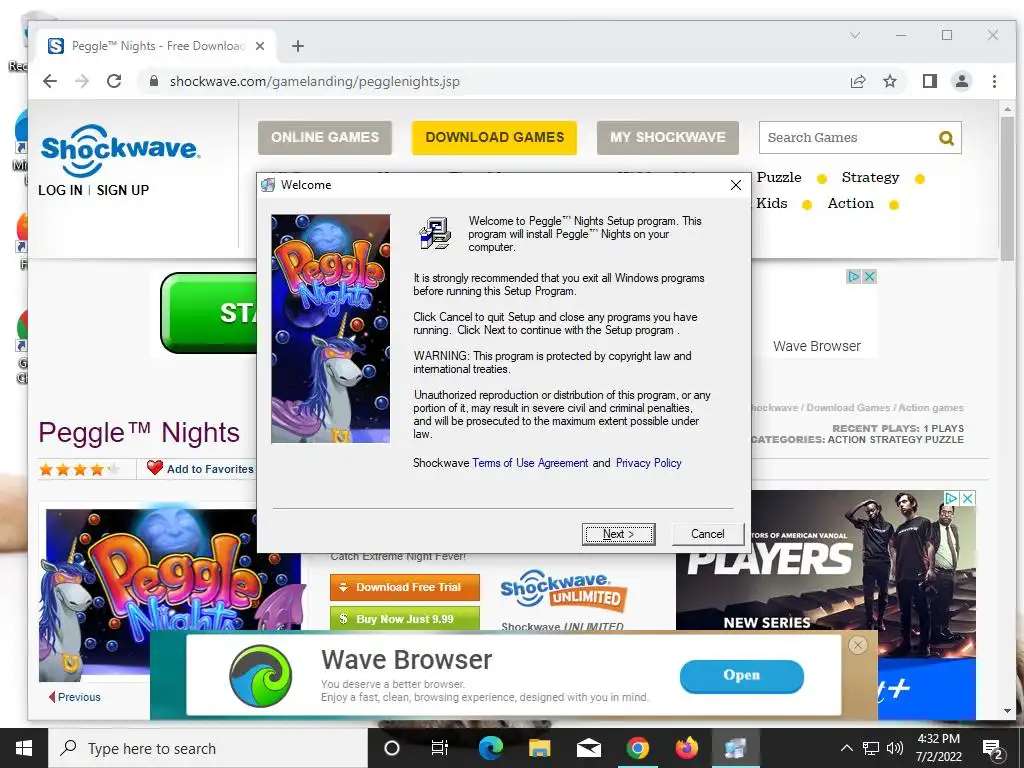
Task: Click the Shockwave logo
Action: [119, 150]
